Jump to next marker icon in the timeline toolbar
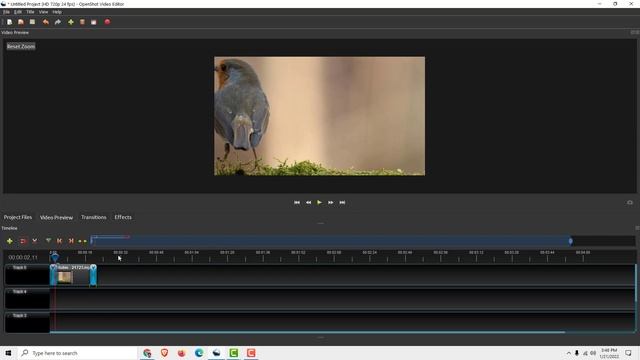Screen dimensions: 640x360 coord(71,241)
